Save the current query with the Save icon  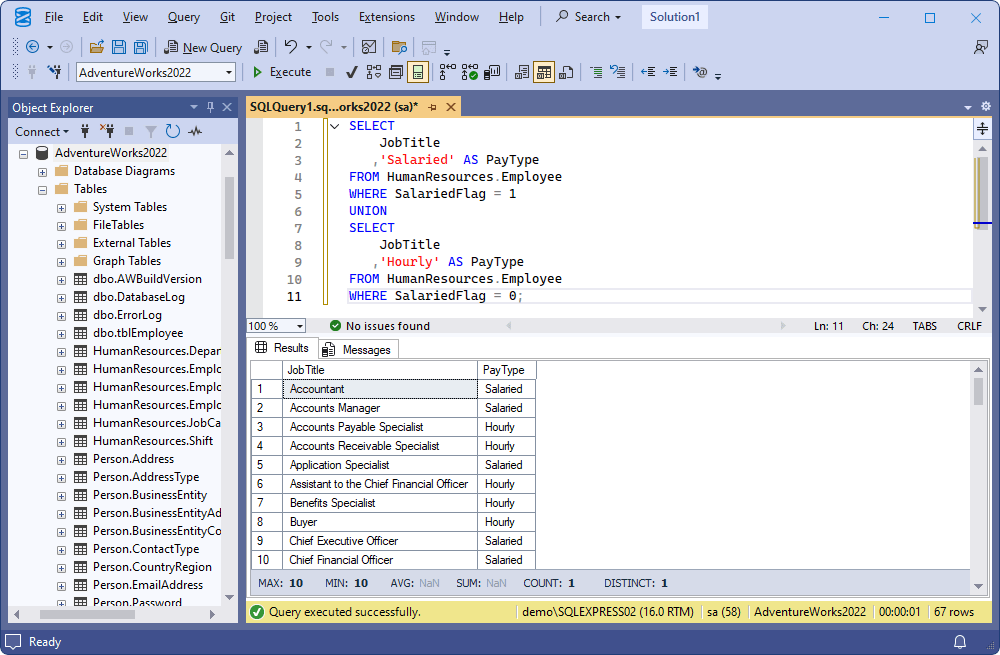(119, 47)
